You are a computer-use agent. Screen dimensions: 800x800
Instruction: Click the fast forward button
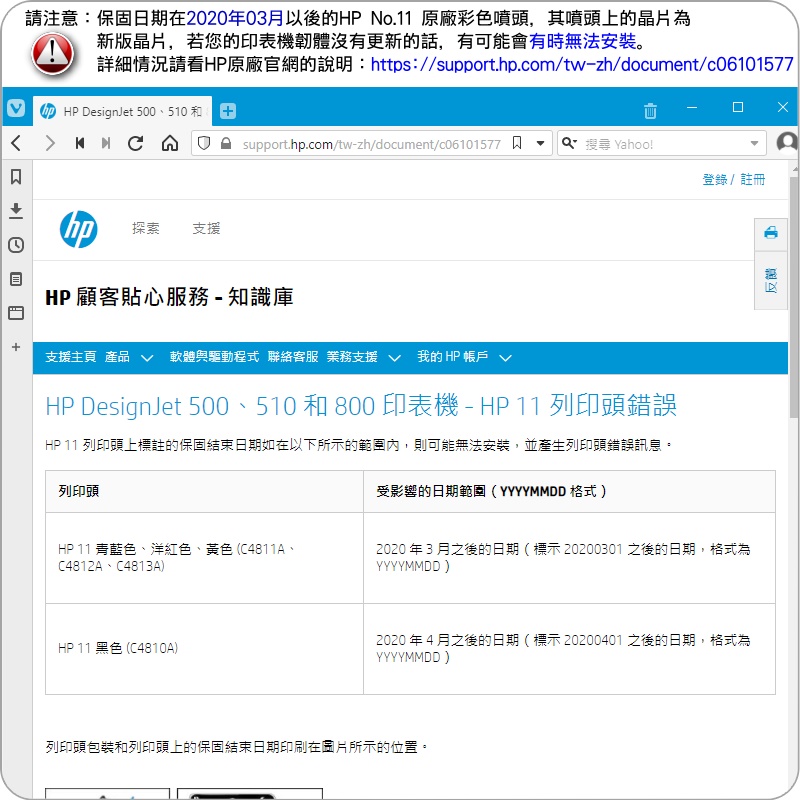pos(106,143)
